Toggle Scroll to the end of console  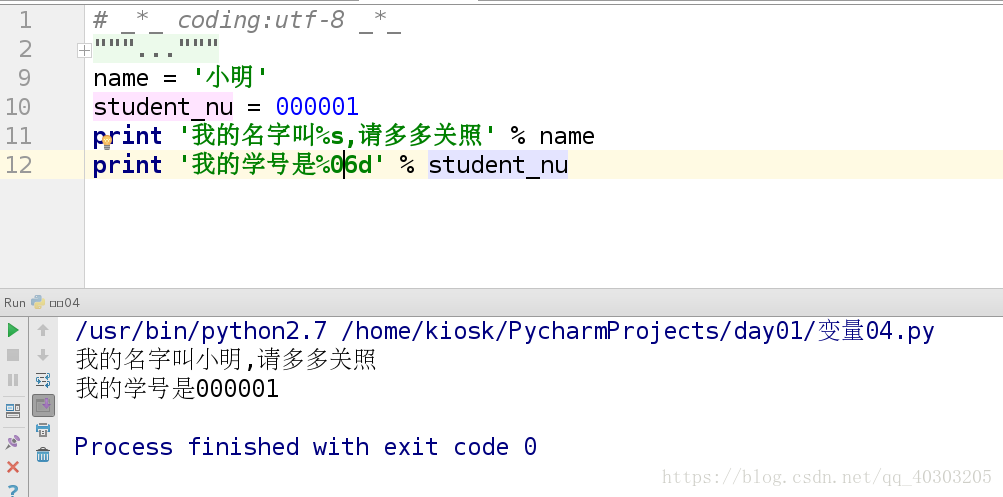point(43,405)
